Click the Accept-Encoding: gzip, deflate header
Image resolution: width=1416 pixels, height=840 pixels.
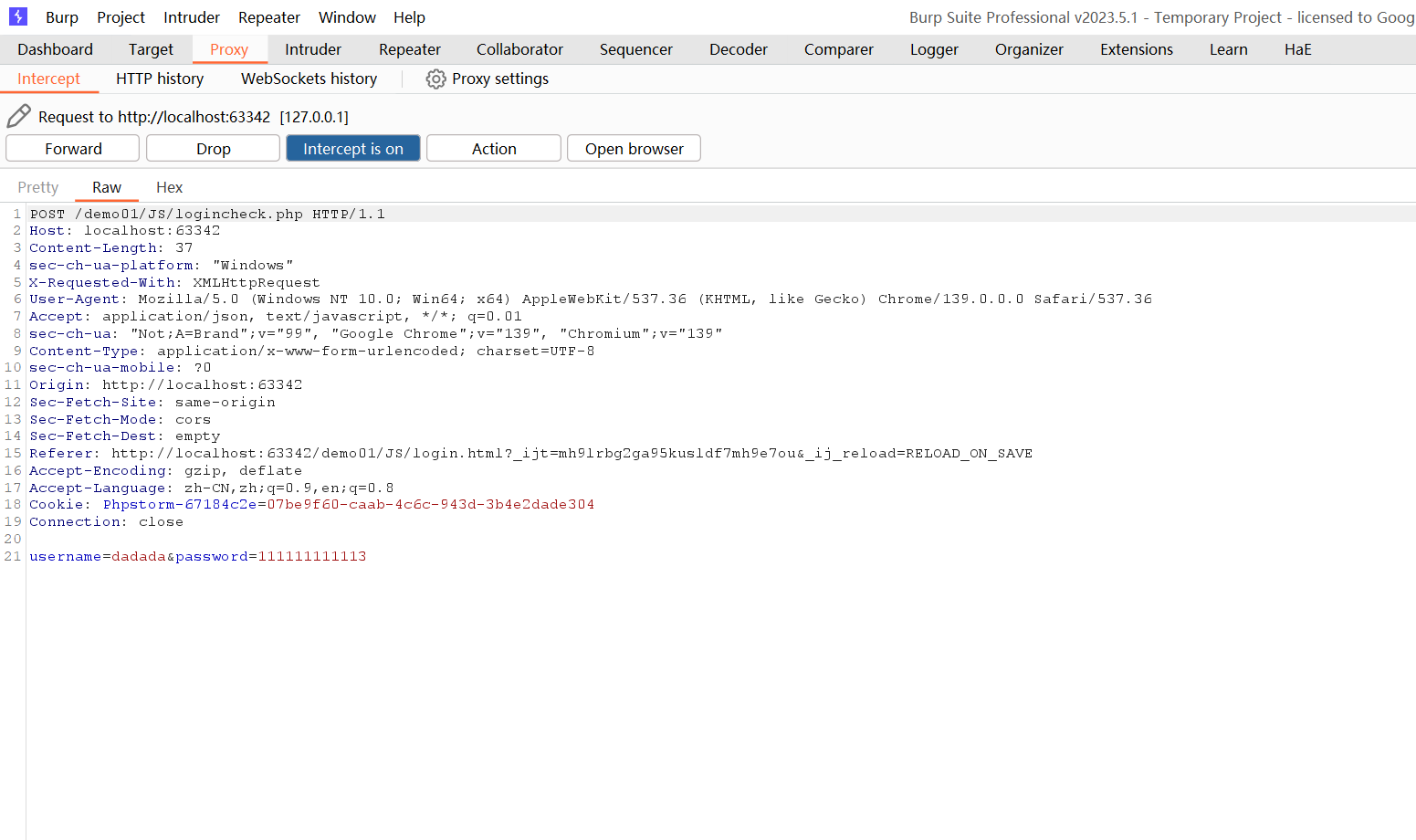click(x=166, y=471)
